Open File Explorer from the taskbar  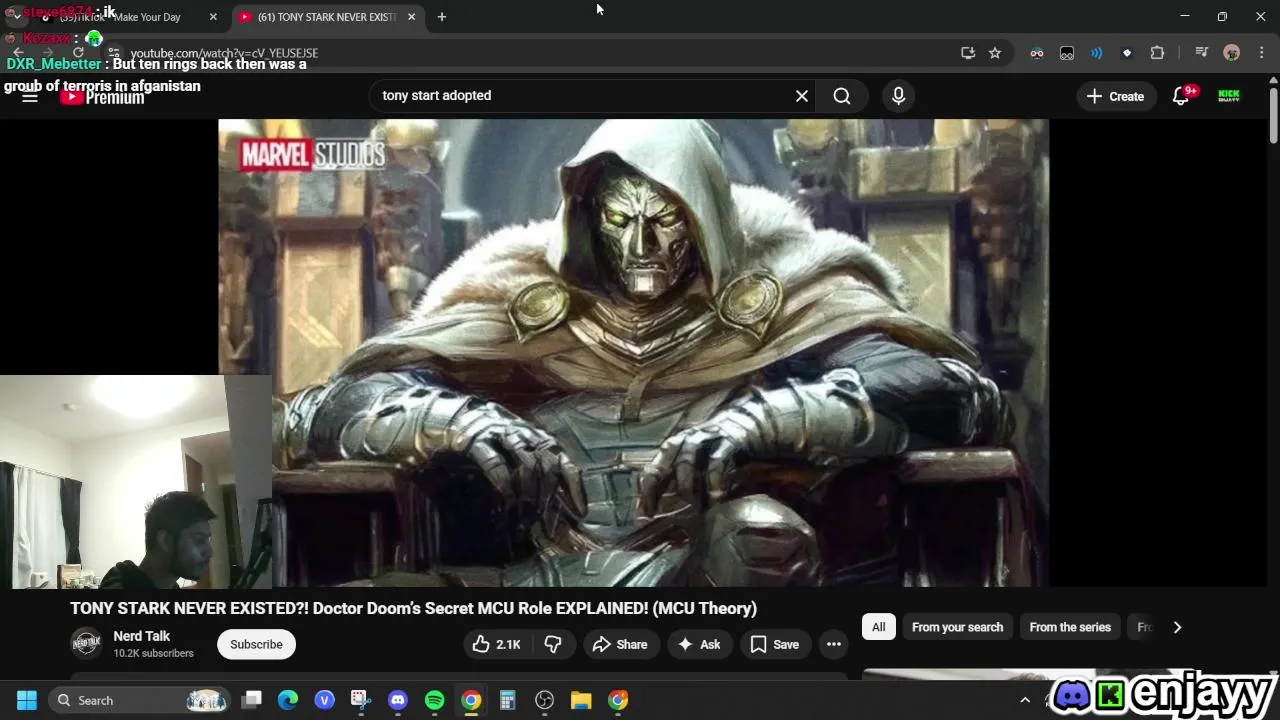581,700
